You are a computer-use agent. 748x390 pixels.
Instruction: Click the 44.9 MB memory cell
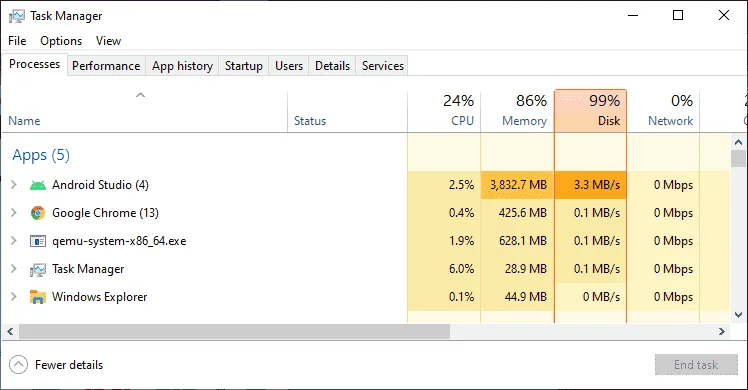(x=517, y=297)
